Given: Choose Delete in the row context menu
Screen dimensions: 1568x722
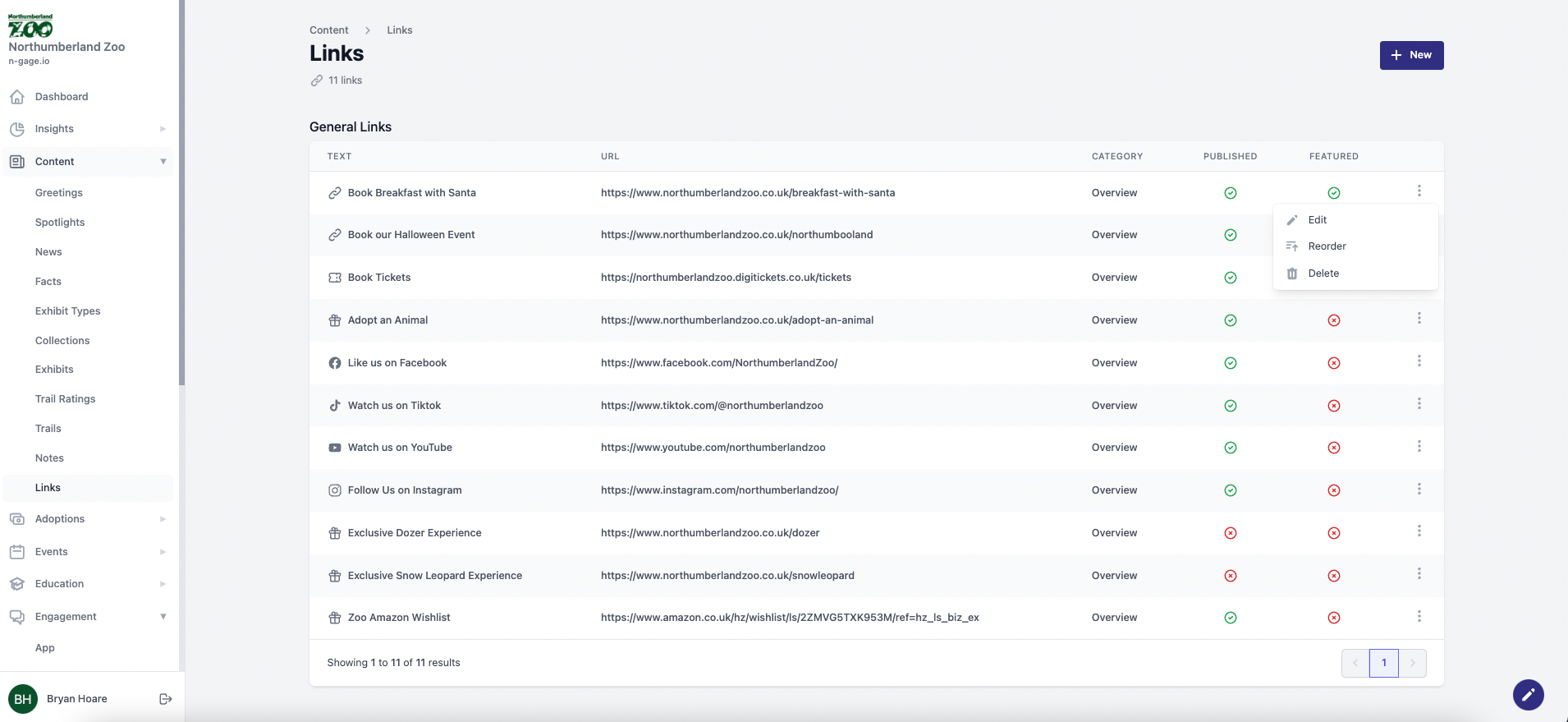Looking at the screenshot, I should (1323, 274).
